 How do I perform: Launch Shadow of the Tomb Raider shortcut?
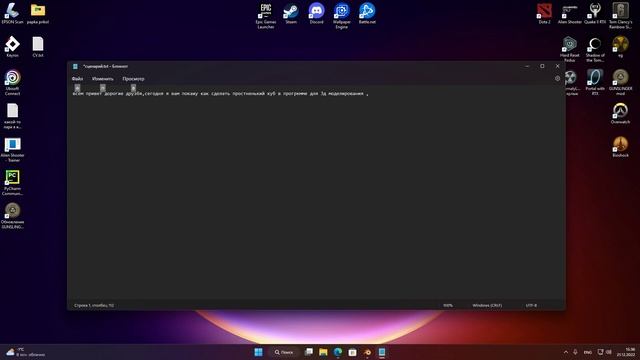(595, 49)
